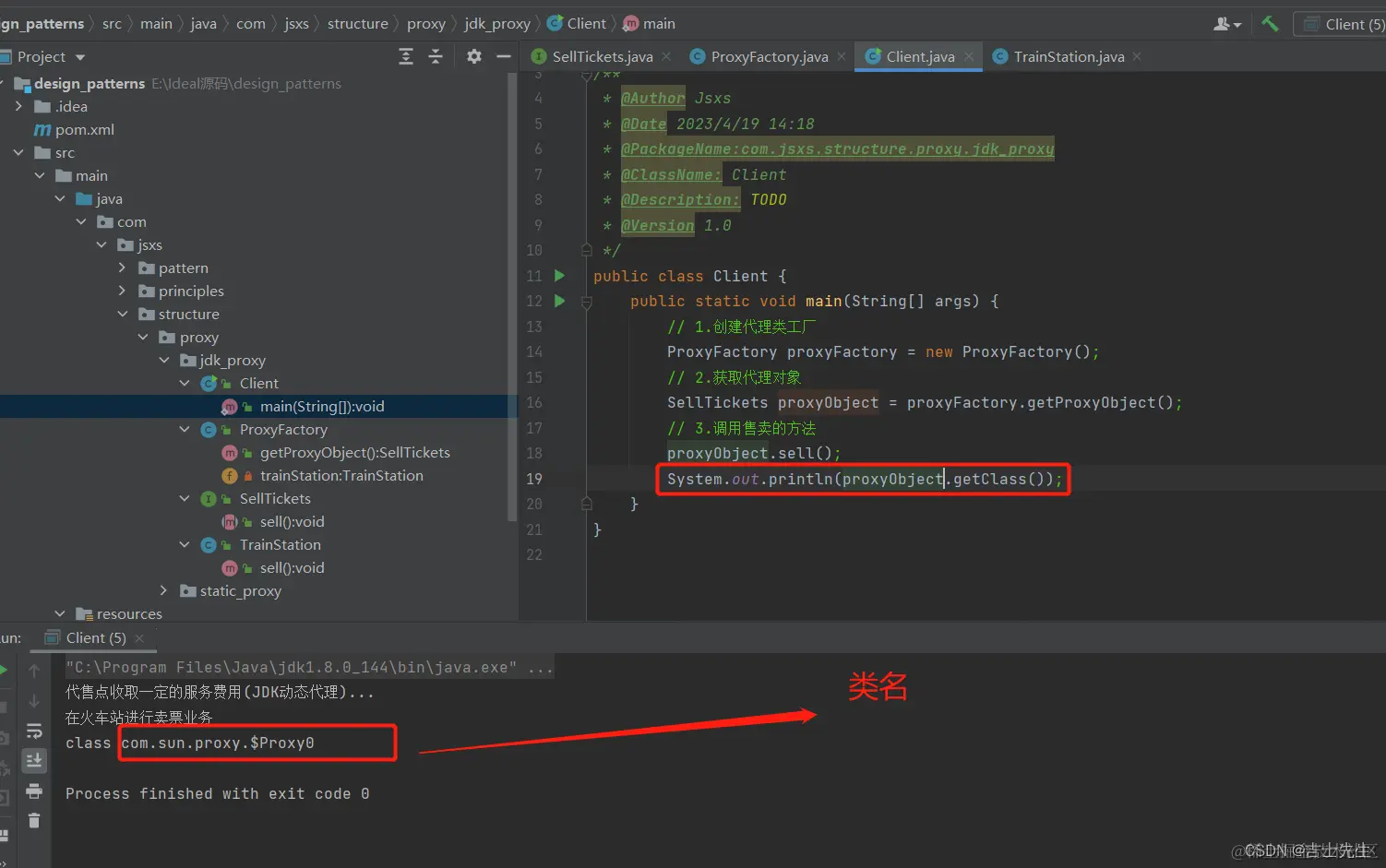Screen dimensions: 1386x868
Task: Click the java.exe command line in console
Action: tap(309, 667)
